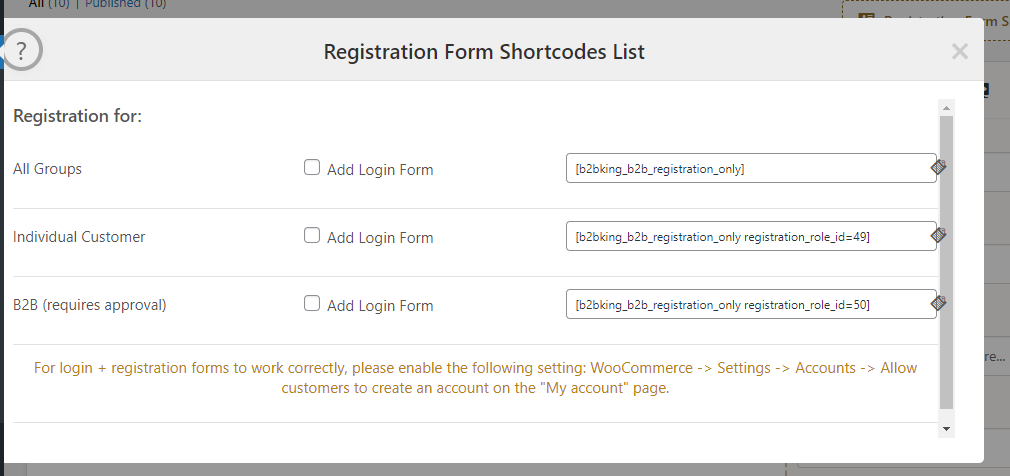Click the Individual Customer row label
The height and width of the screenshot is (476, 1010).
point(79,236)
